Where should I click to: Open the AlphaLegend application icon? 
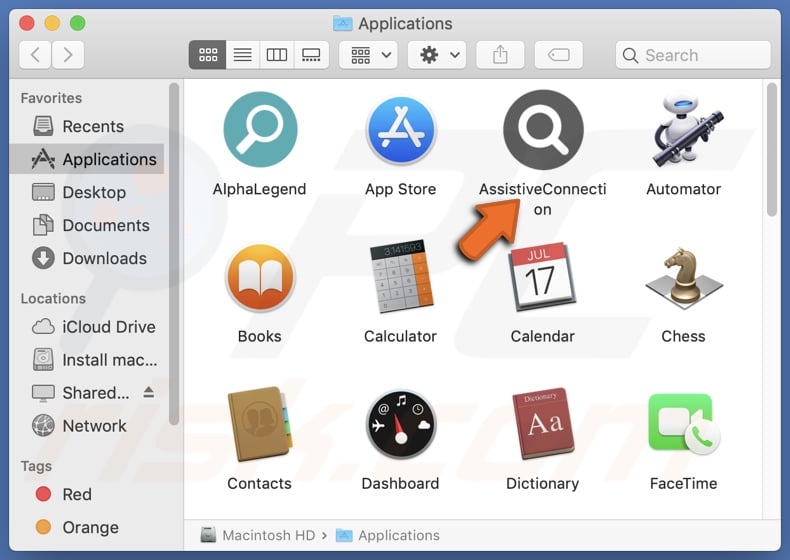tap(260, 130)
